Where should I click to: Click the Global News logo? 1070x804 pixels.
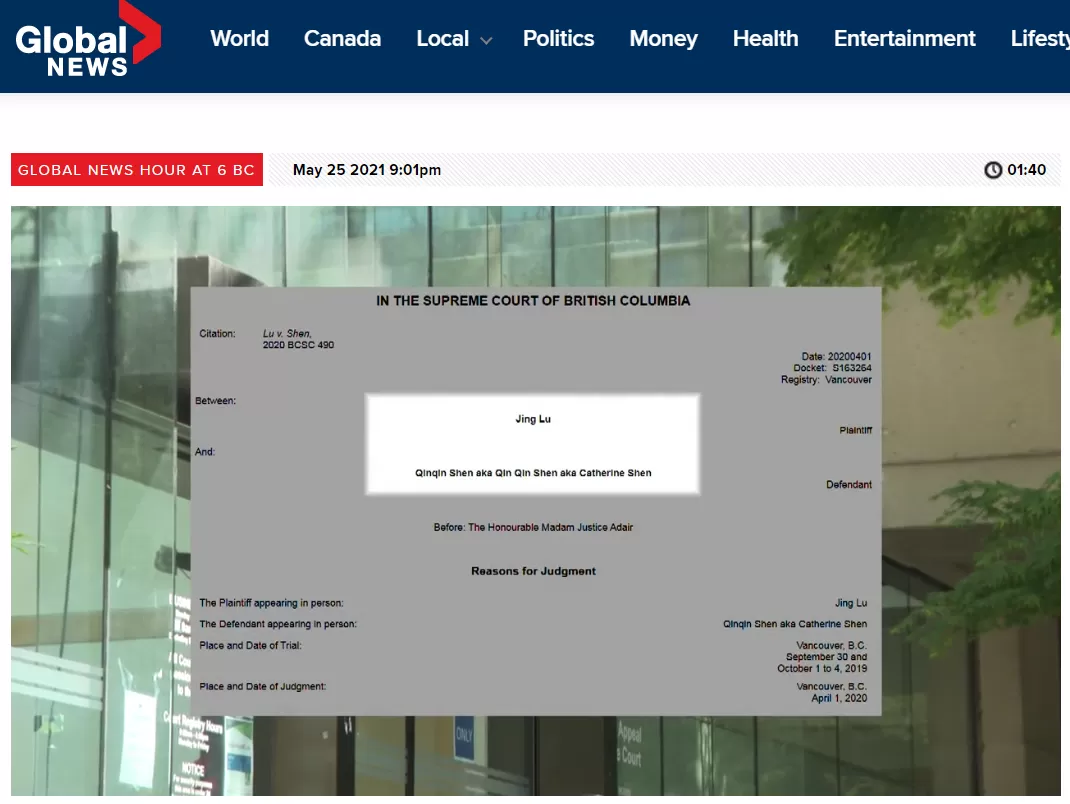pyautogui.click(x=88, y=41)
